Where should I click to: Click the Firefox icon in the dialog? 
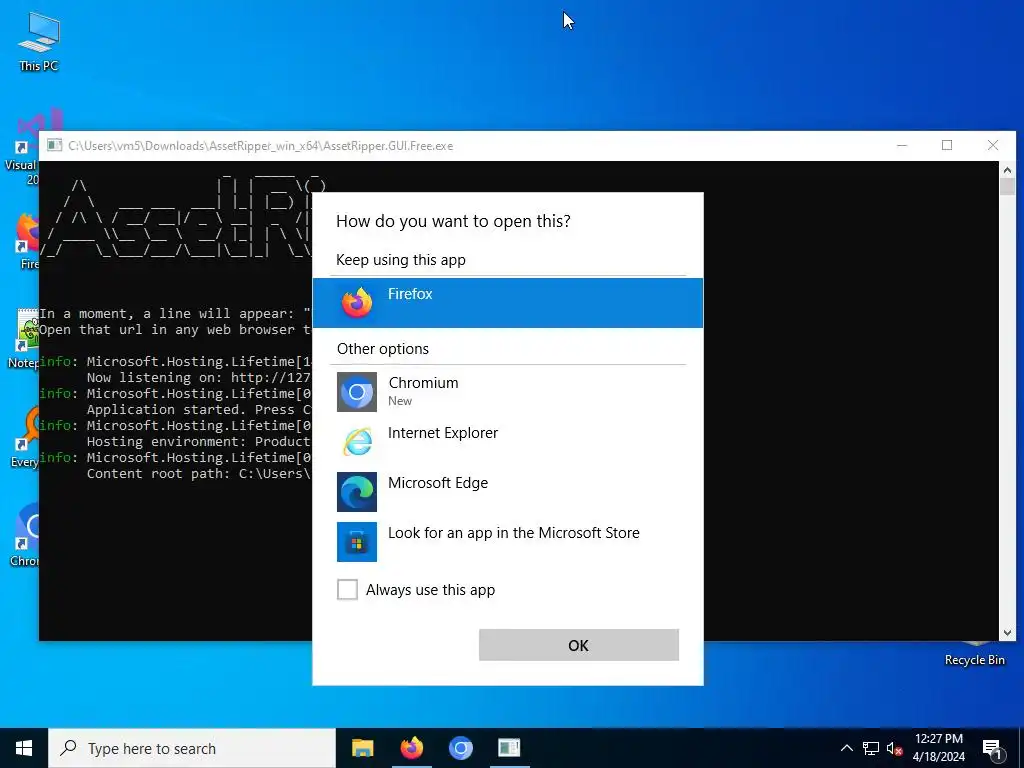tap(357, 303)
